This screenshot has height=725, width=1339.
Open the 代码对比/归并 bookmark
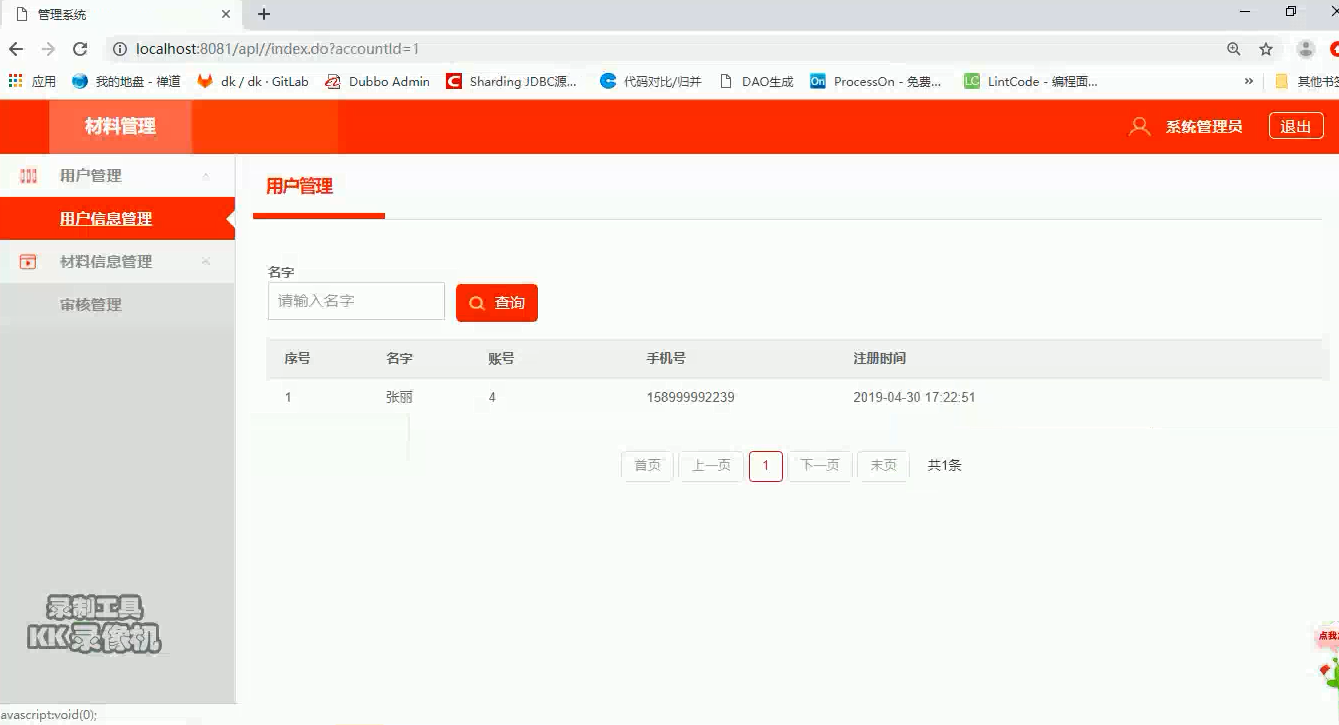(651, 81)
